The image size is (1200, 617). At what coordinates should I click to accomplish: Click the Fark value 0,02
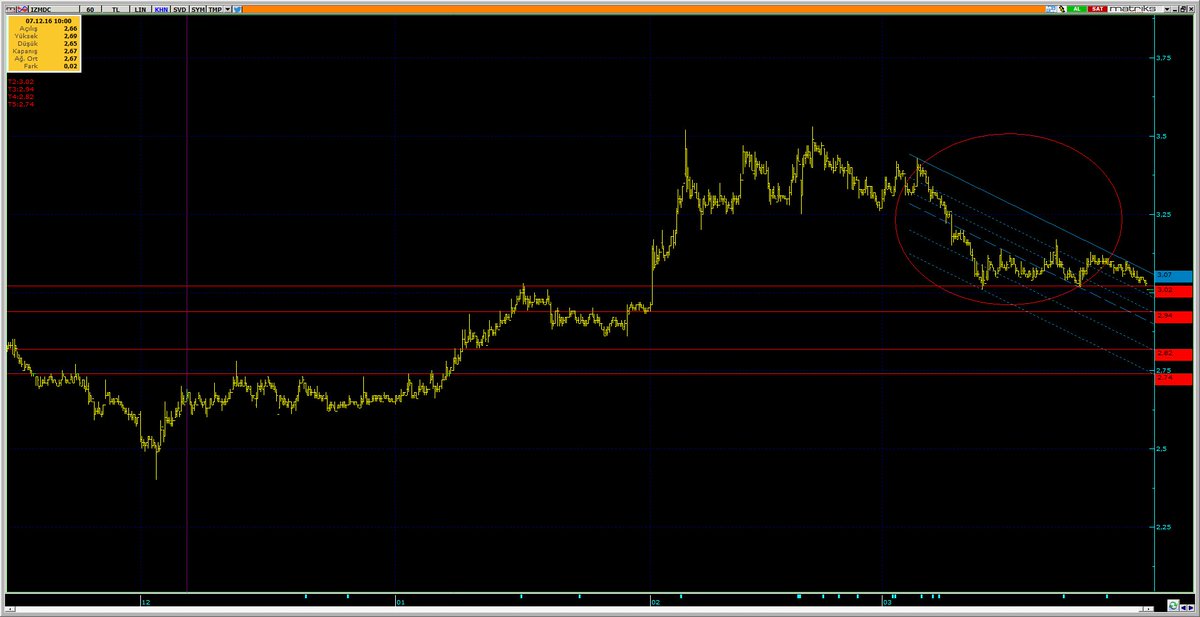[70, 66]
